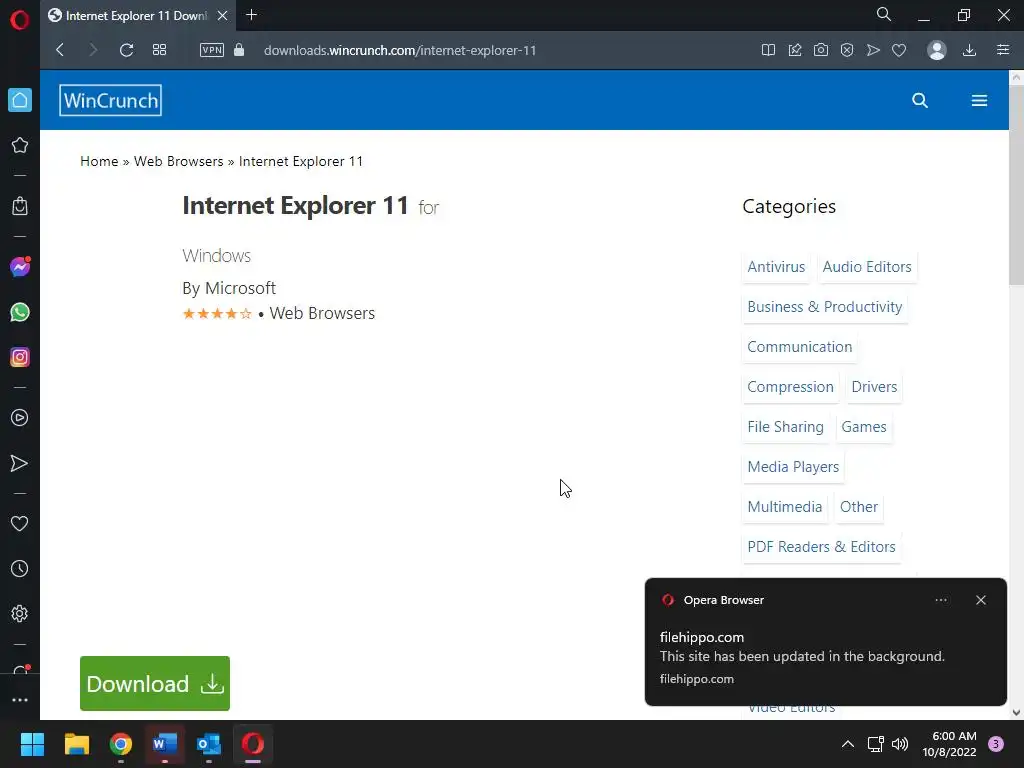
Task: Toggle the VPN badge in address bar
Action: coord(212,50)
